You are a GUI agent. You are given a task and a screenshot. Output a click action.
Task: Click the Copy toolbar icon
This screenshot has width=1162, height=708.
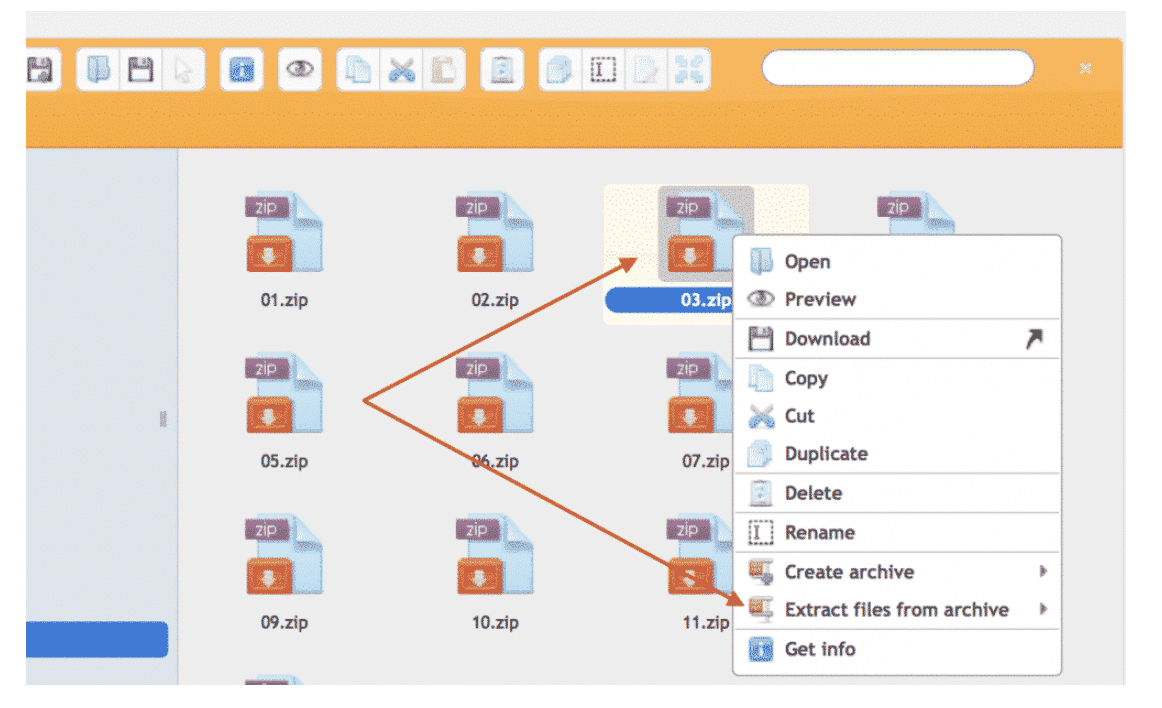(358, 70)
